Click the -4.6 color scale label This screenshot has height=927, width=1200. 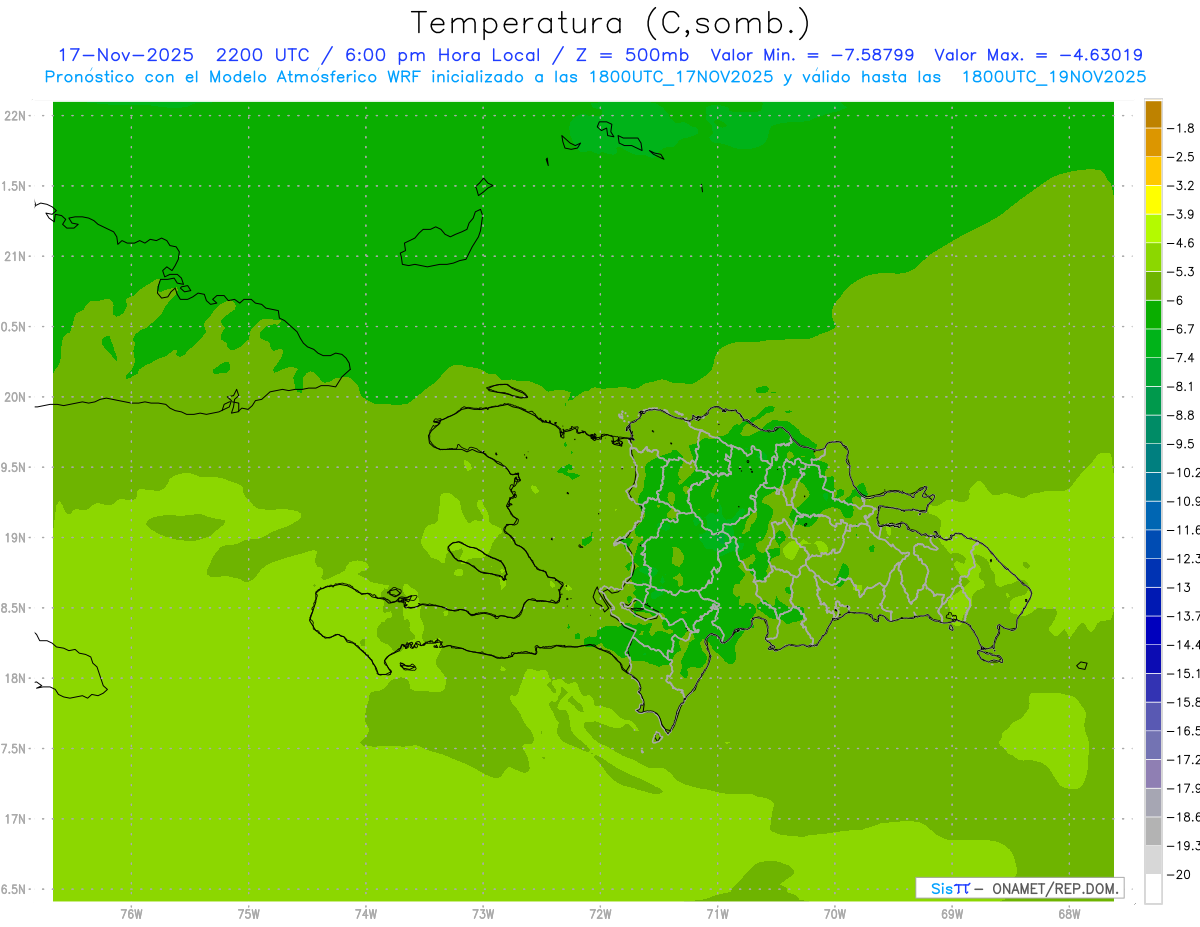coord(1181,243)
